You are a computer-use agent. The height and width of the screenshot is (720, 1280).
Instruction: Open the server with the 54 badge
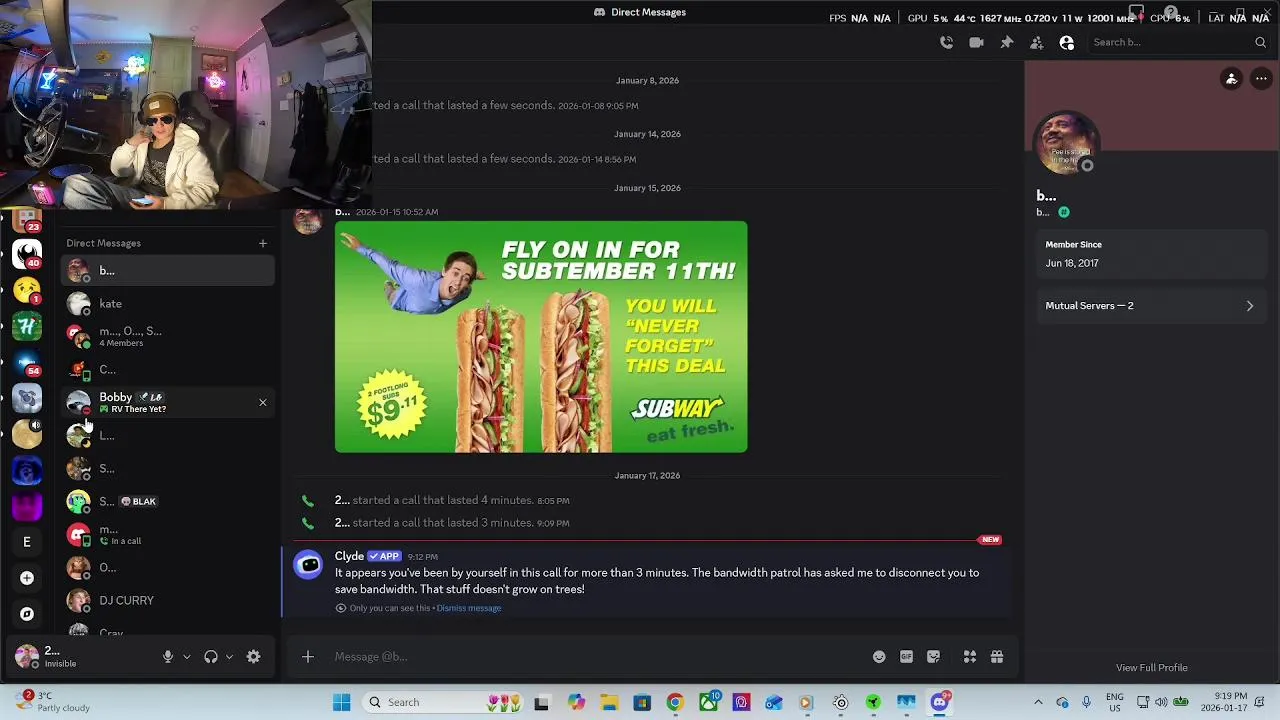tap(27, 362)
